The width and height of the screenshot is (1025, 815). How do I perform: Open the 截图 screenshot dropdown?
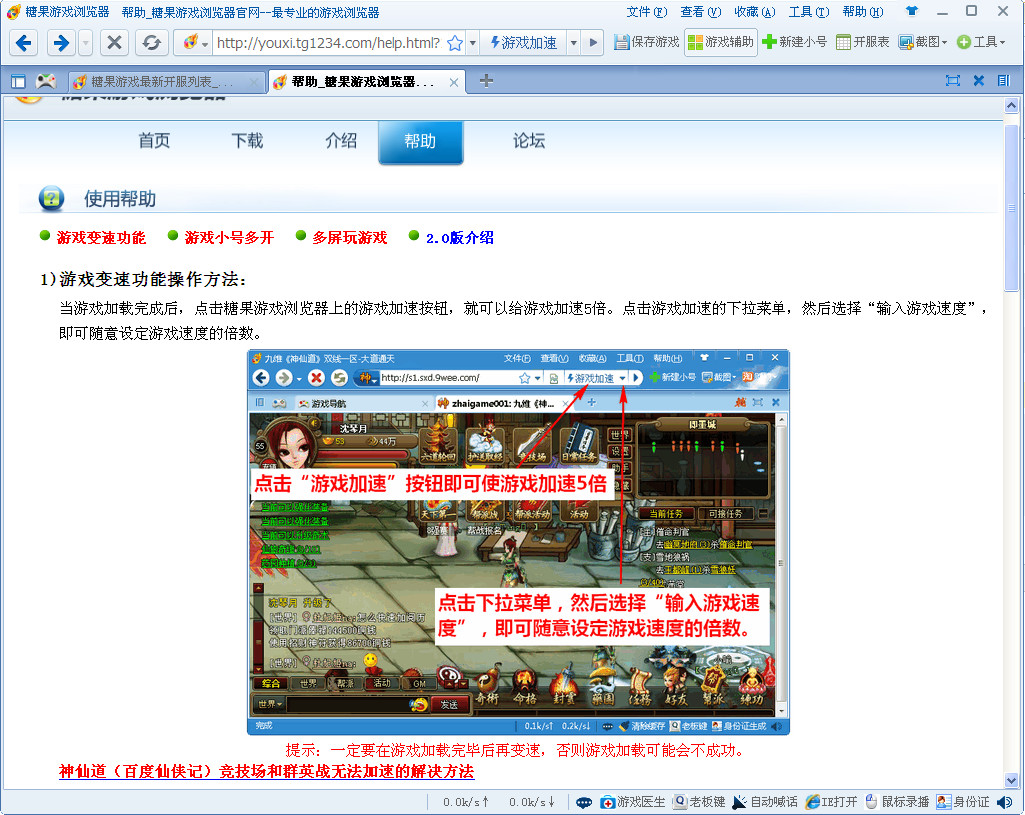click(922, 42)
